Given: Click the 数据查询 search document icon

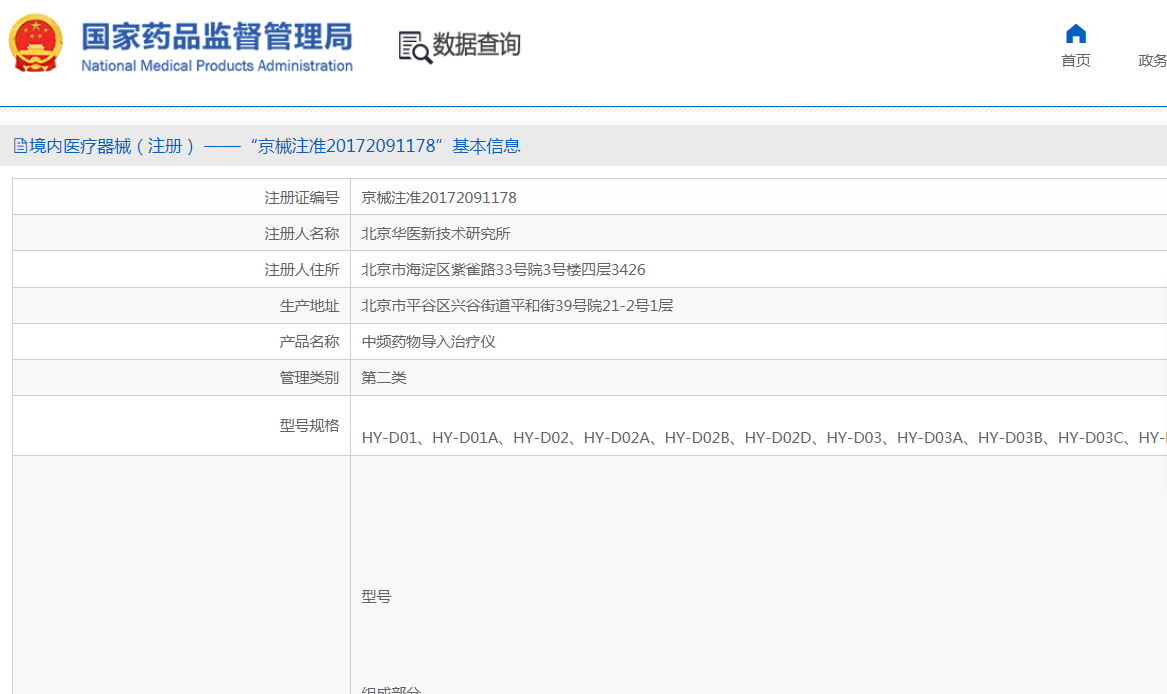Looking at the screenshot, I should [x=415, y=47].
